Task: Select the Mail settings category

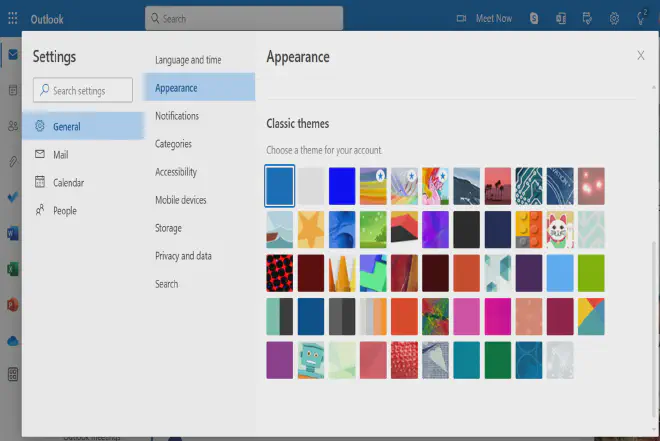Action: (83, 154)
